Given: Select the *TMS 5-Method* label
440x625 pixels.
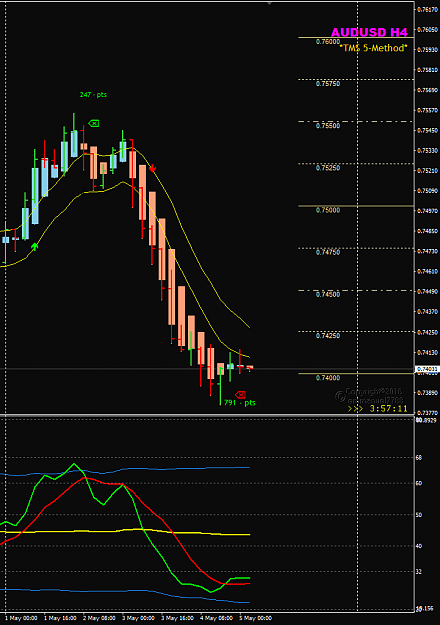Looking at the screenshot, I should [x=373, y=48].
